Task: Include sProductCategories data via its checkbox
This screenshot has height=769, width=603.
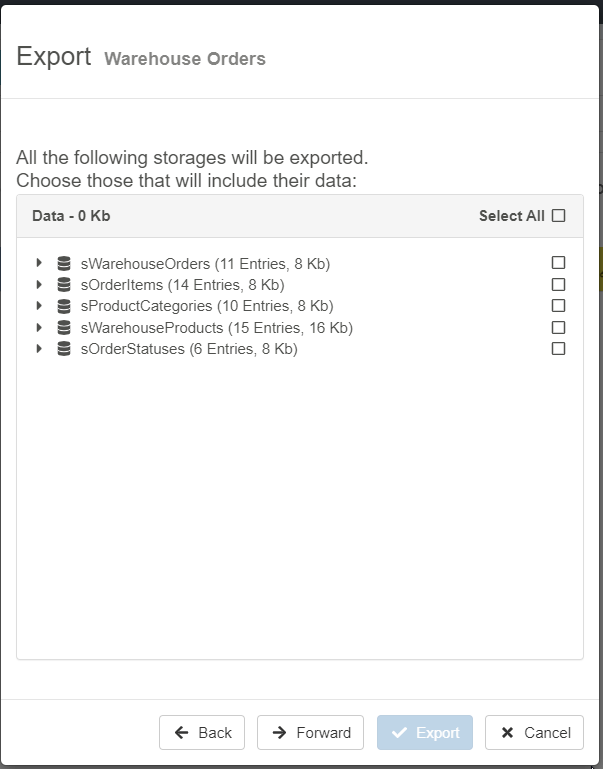Action: point(558,306)
